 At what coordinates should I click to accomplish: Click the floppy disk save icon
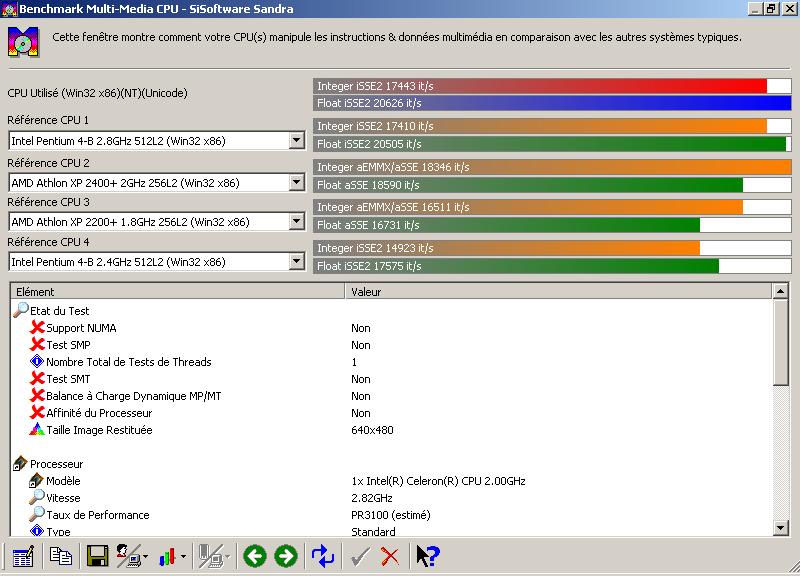pyautogui.click(x=97, y=556)
